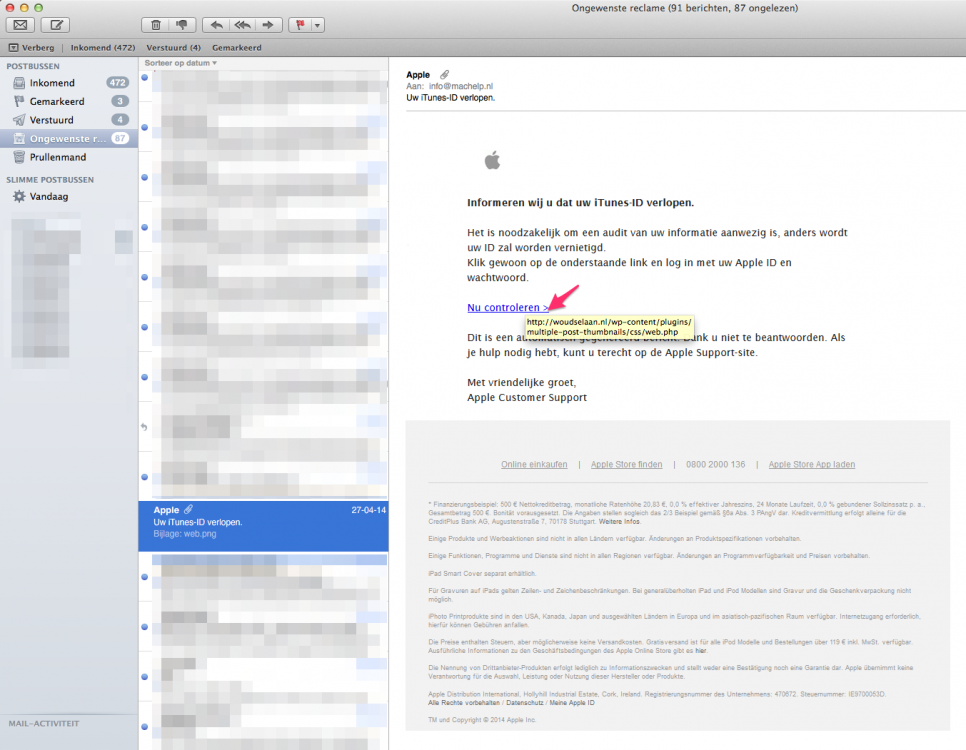This screenshot has height=750, width=966.
Task: Click the window's green zoom button
Action: tap(38, 7)
